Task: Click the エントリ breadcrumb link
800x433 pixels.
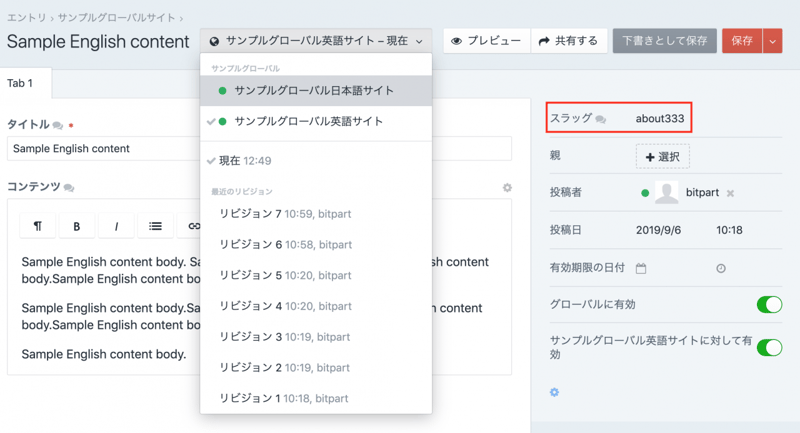Action: pyautogui.click(x=26, y=18)
